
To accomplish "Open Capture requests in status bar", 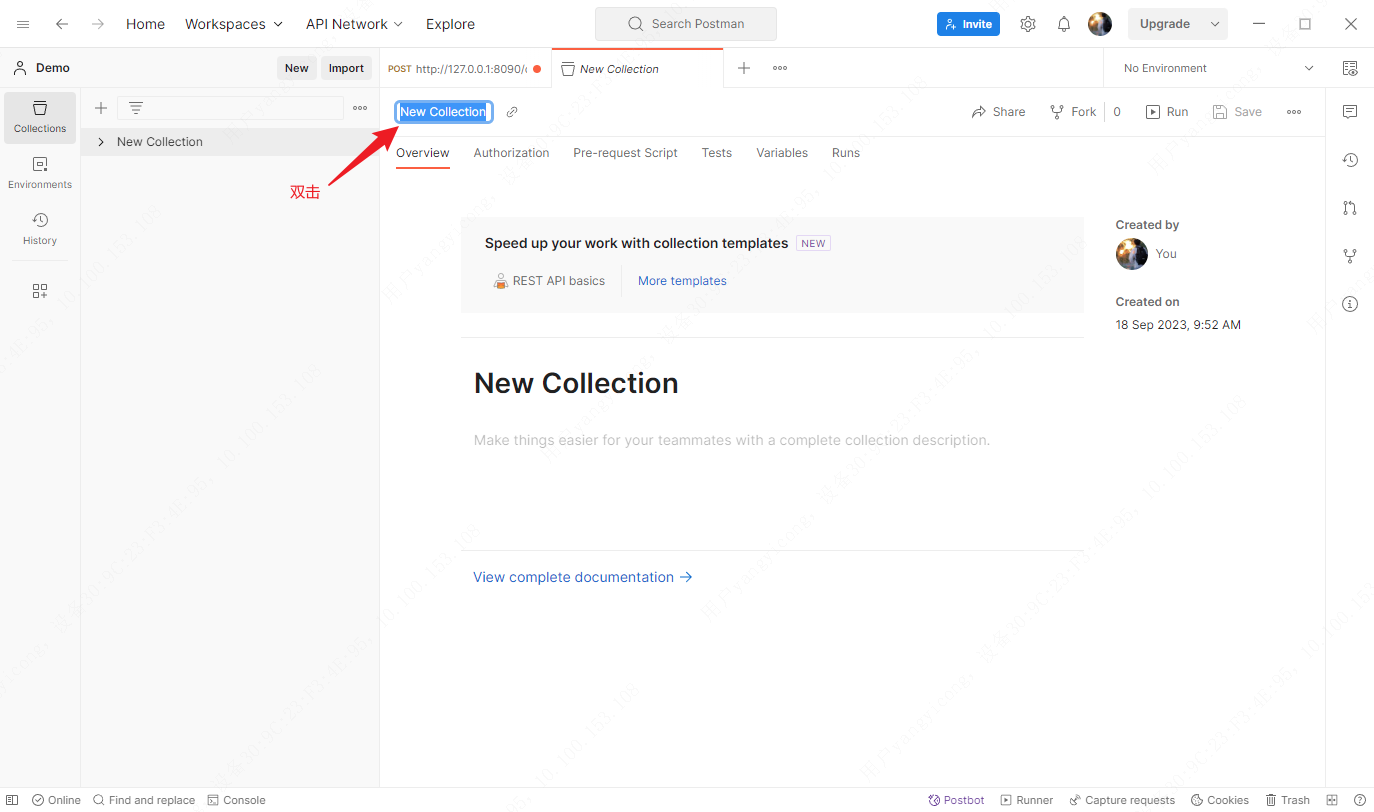I will (1123, 800).
